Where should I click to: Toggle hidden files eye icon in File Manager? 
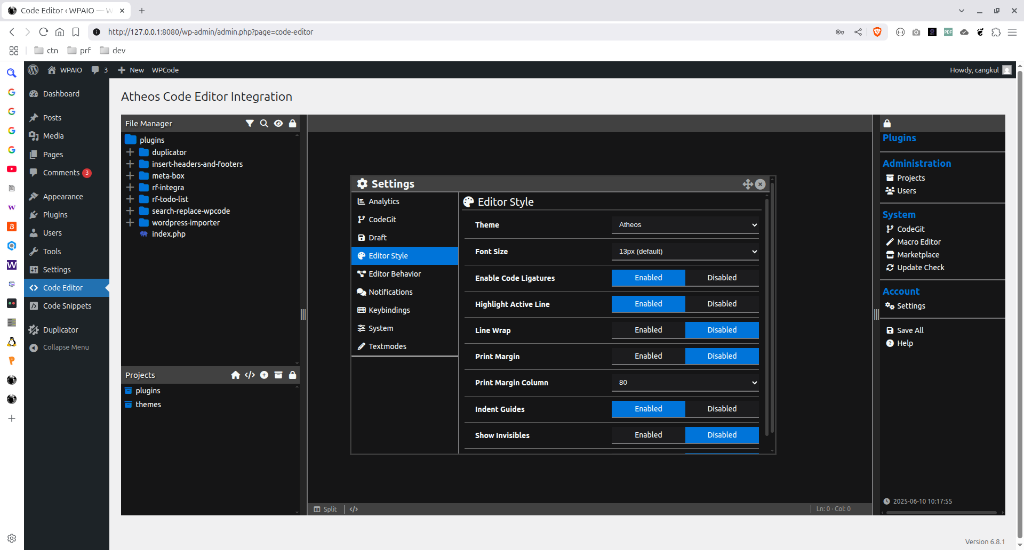[x=278, y=123]
